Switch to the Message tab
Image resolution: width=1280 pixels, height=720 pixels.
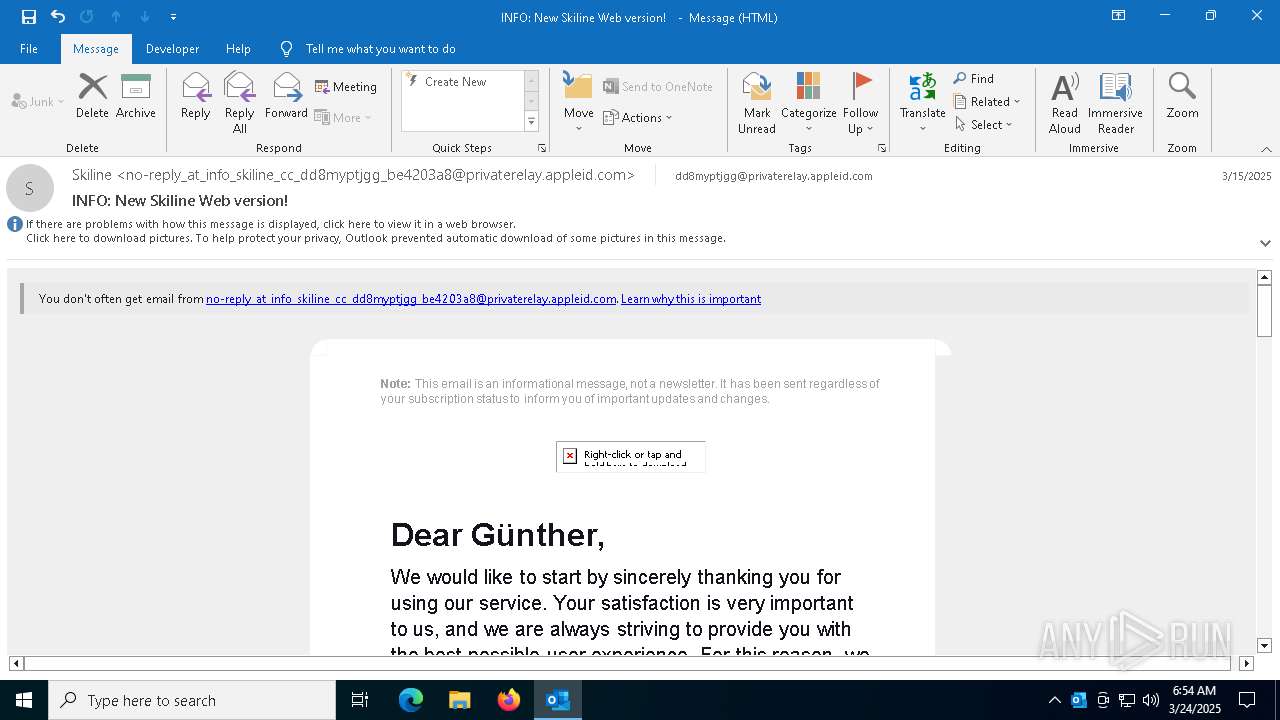[96, 49]
